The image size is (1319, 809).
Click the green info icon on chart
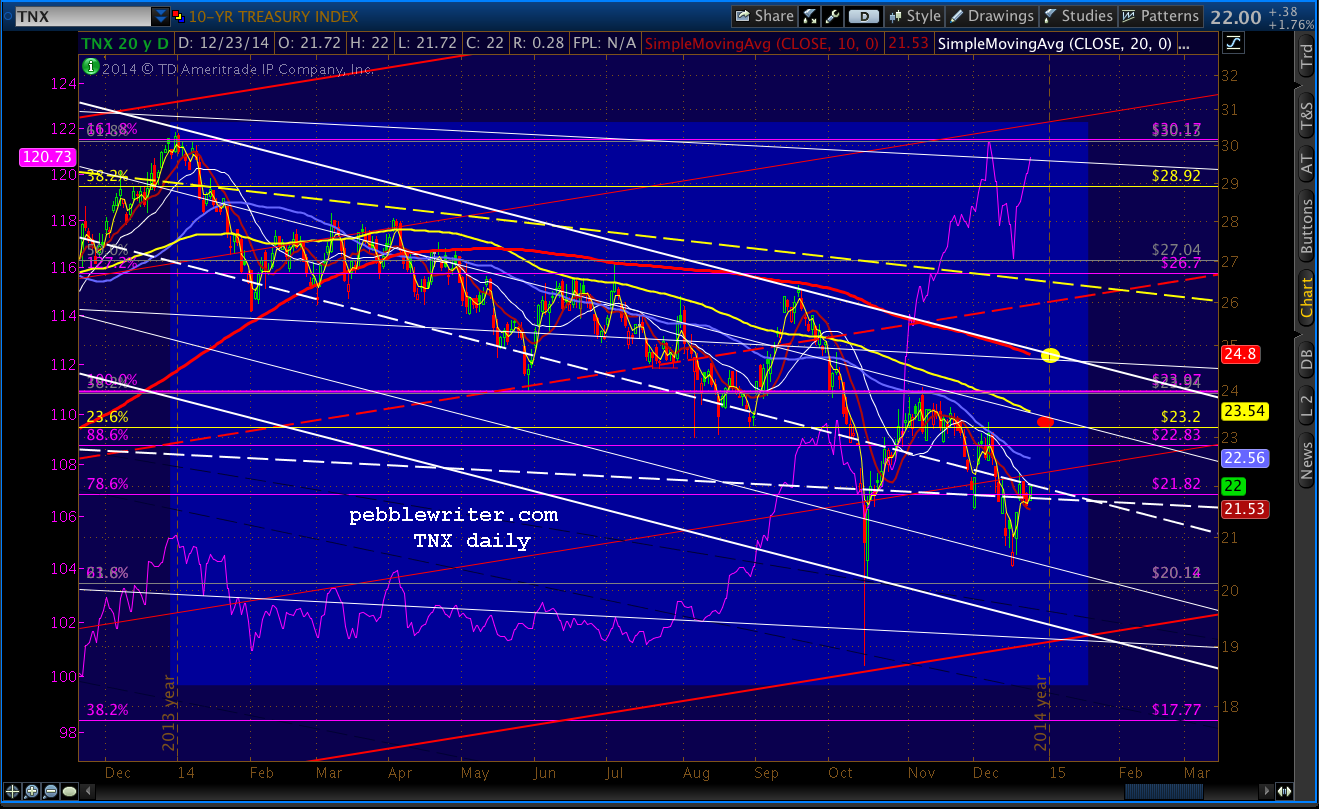(x=90, y=66)
